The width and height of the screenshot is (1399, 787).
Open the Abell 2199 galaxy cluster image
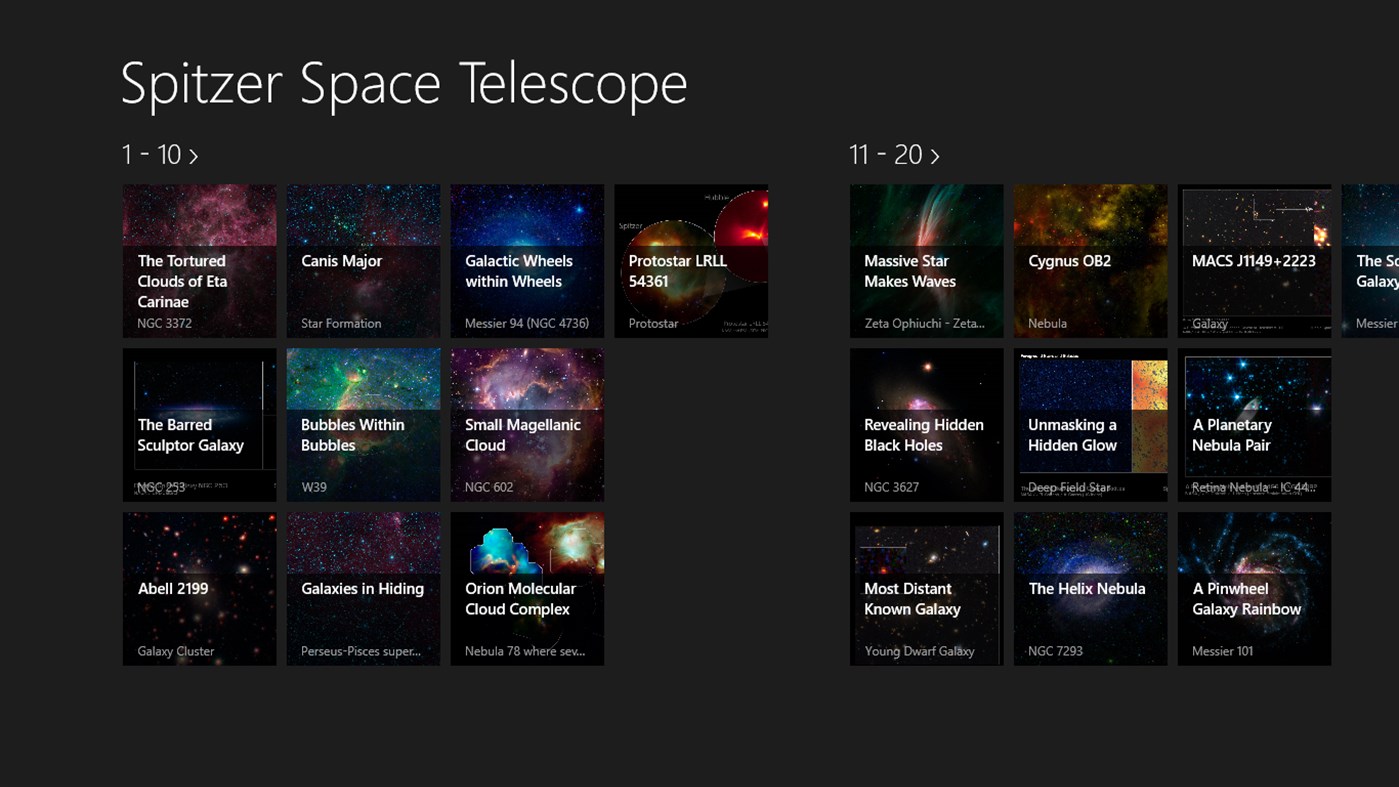click(199, 588)
